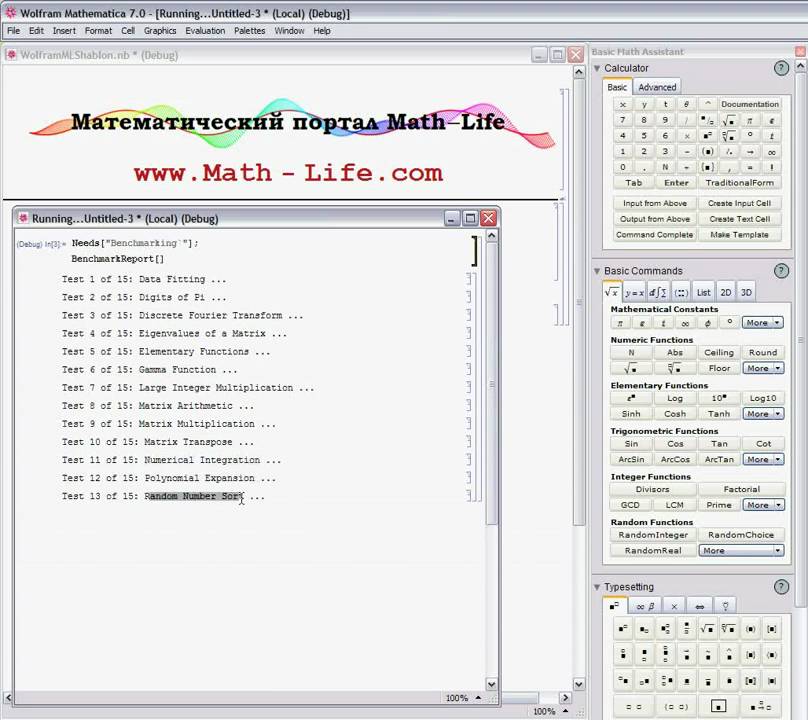Insert arrow rule symbol in Calculator keypad
The width and height of the screenshot is (808, 720).
click(x=750, y=152)
